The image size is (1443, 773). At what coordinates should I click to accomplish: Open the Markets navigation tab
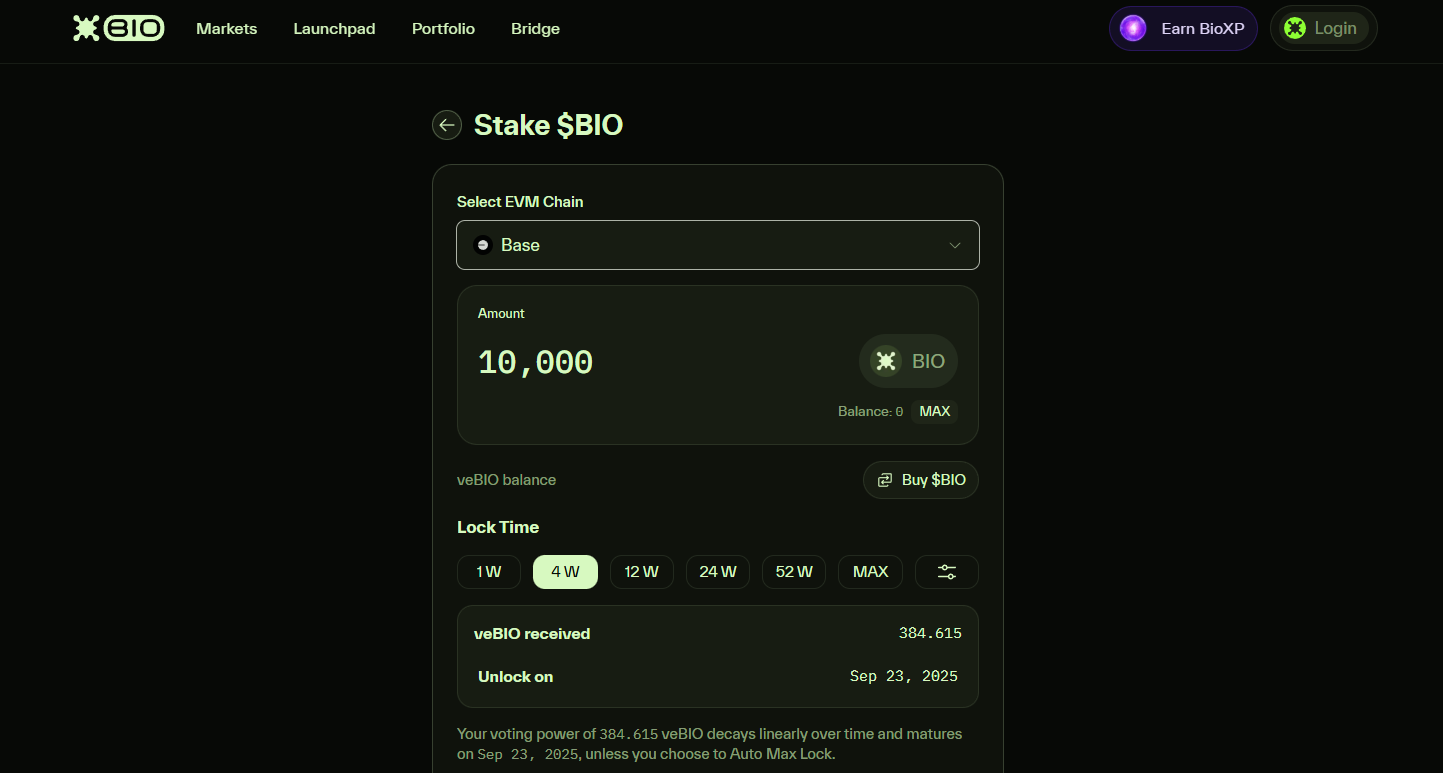[x=227, y=29]
